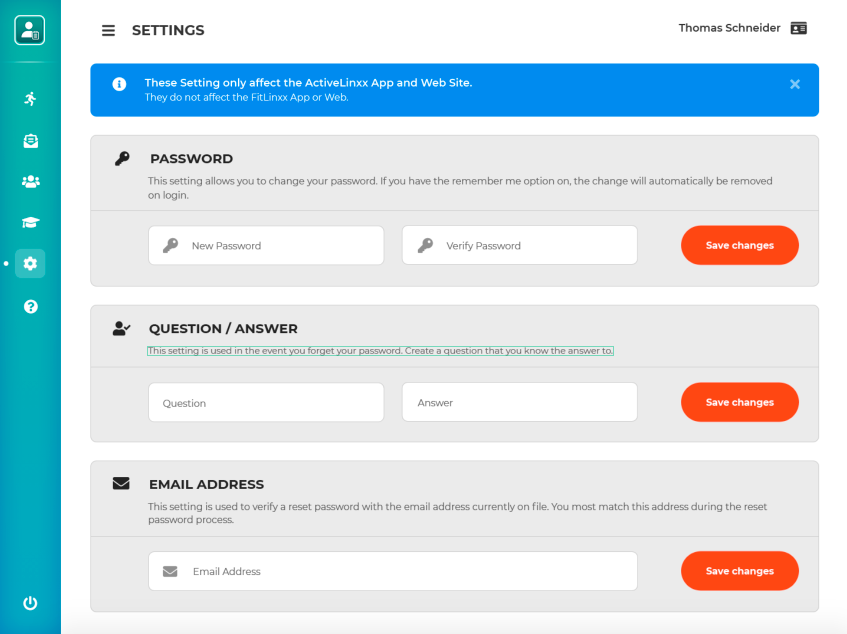Select the graduation cap sidebar icon
The width and height of the screenshot is (847, 634).
point(30,223)
